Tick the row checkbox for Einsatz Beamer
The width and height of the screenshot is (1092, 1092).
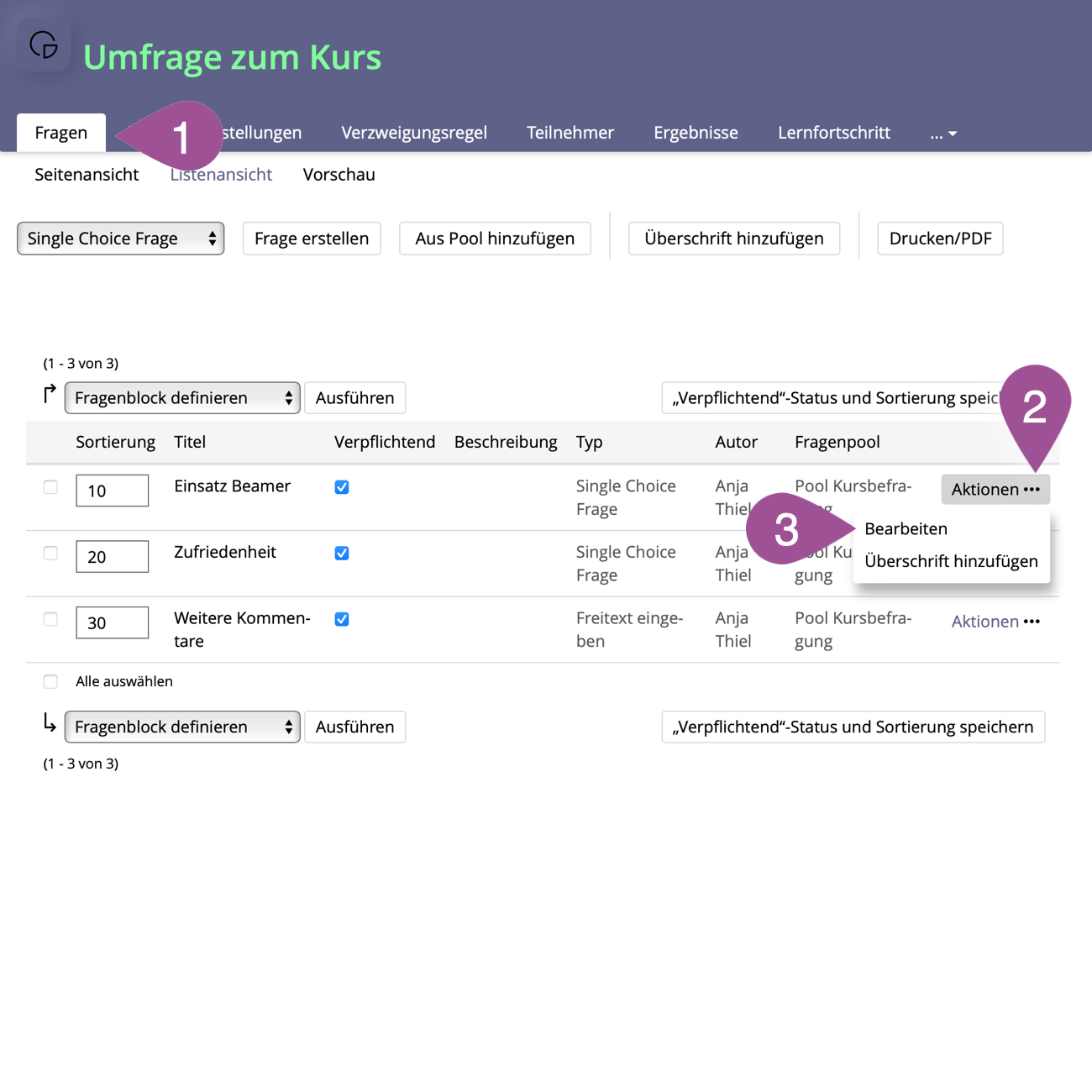coord(50,487)
